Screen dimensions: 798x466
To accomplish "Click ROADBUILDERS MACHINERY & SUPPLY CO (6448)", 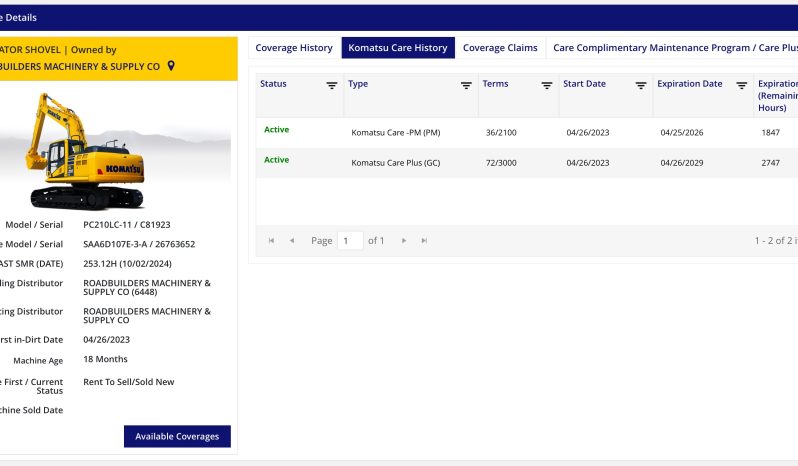I will [x=147, y=287].
